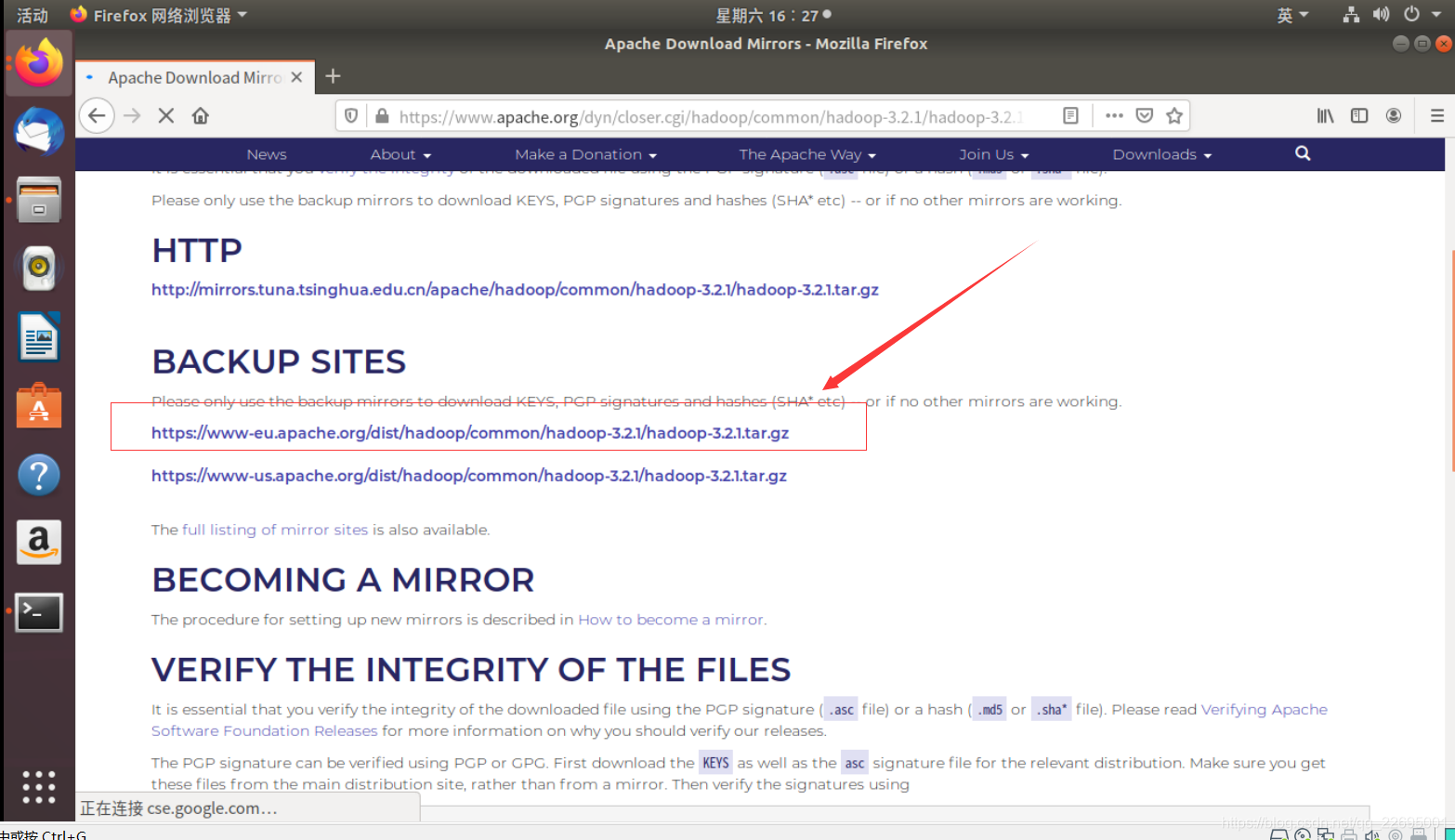The height and width of the screenshot is (840, 1455).
Task: Click the KEYS code label
Action: pos(715,763)
